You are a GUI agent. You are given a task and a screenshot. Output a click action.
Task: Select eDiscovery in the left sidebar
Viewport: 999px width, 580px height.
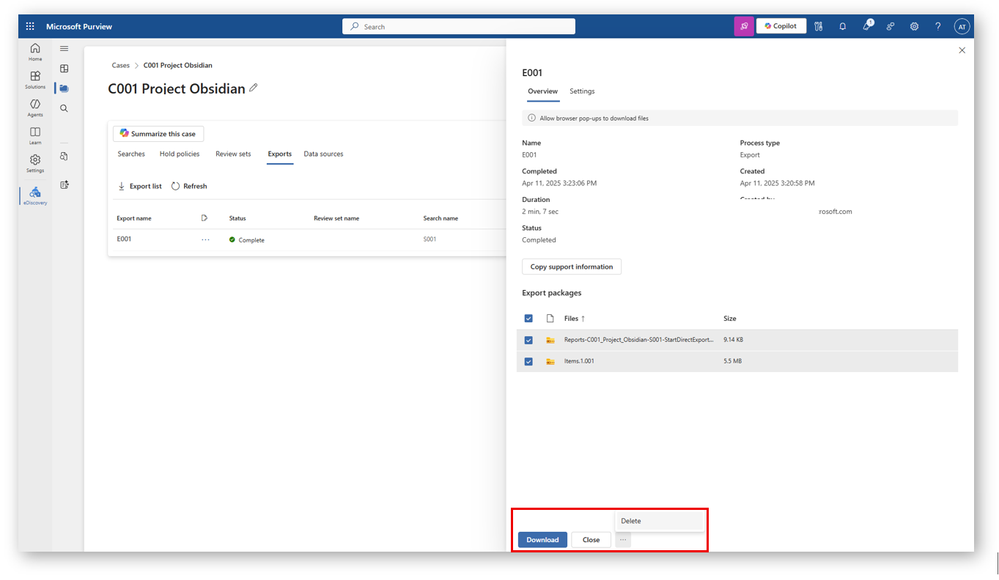click(x=35, y=196)
